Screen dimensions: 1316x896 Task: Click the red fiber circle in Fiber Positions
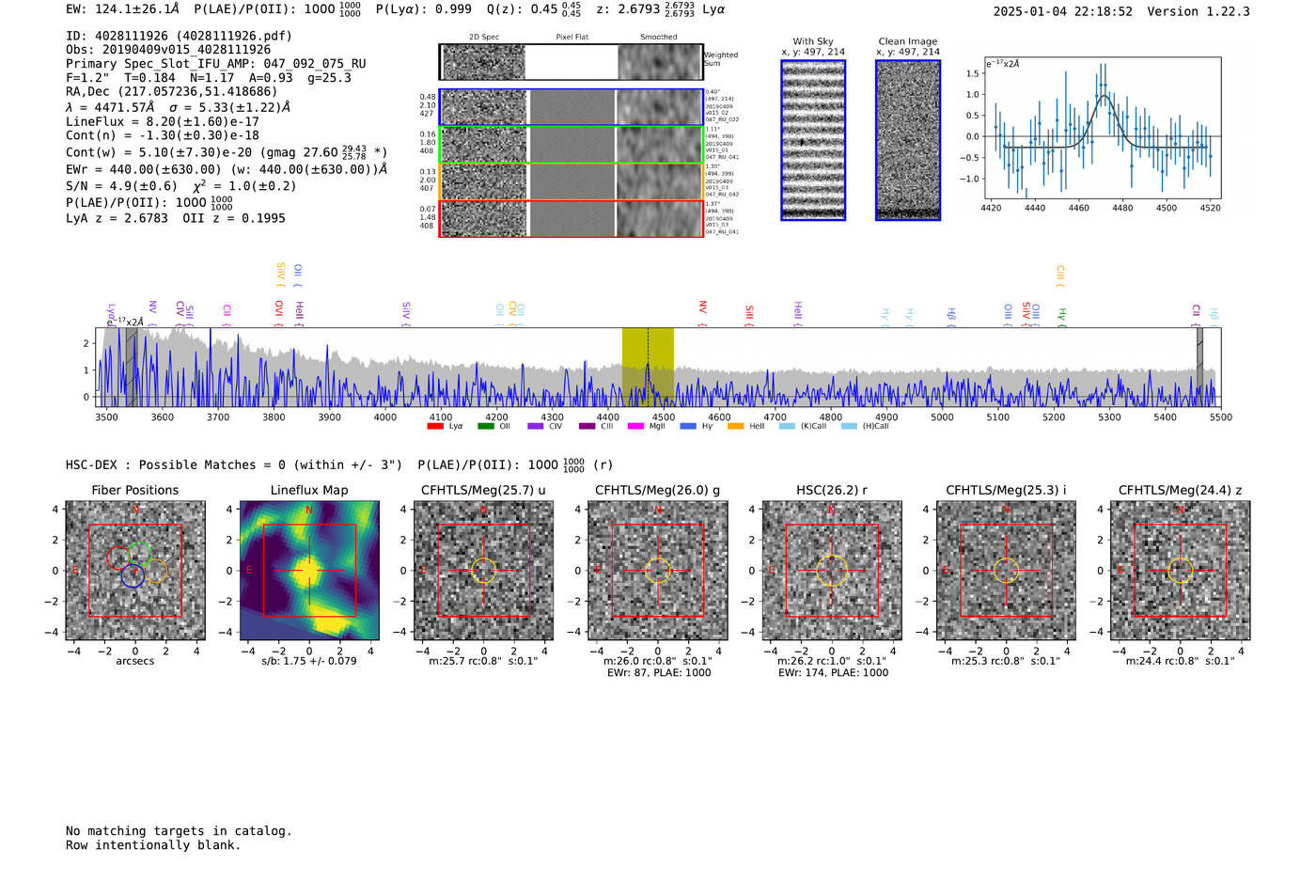tap(119, 557)
